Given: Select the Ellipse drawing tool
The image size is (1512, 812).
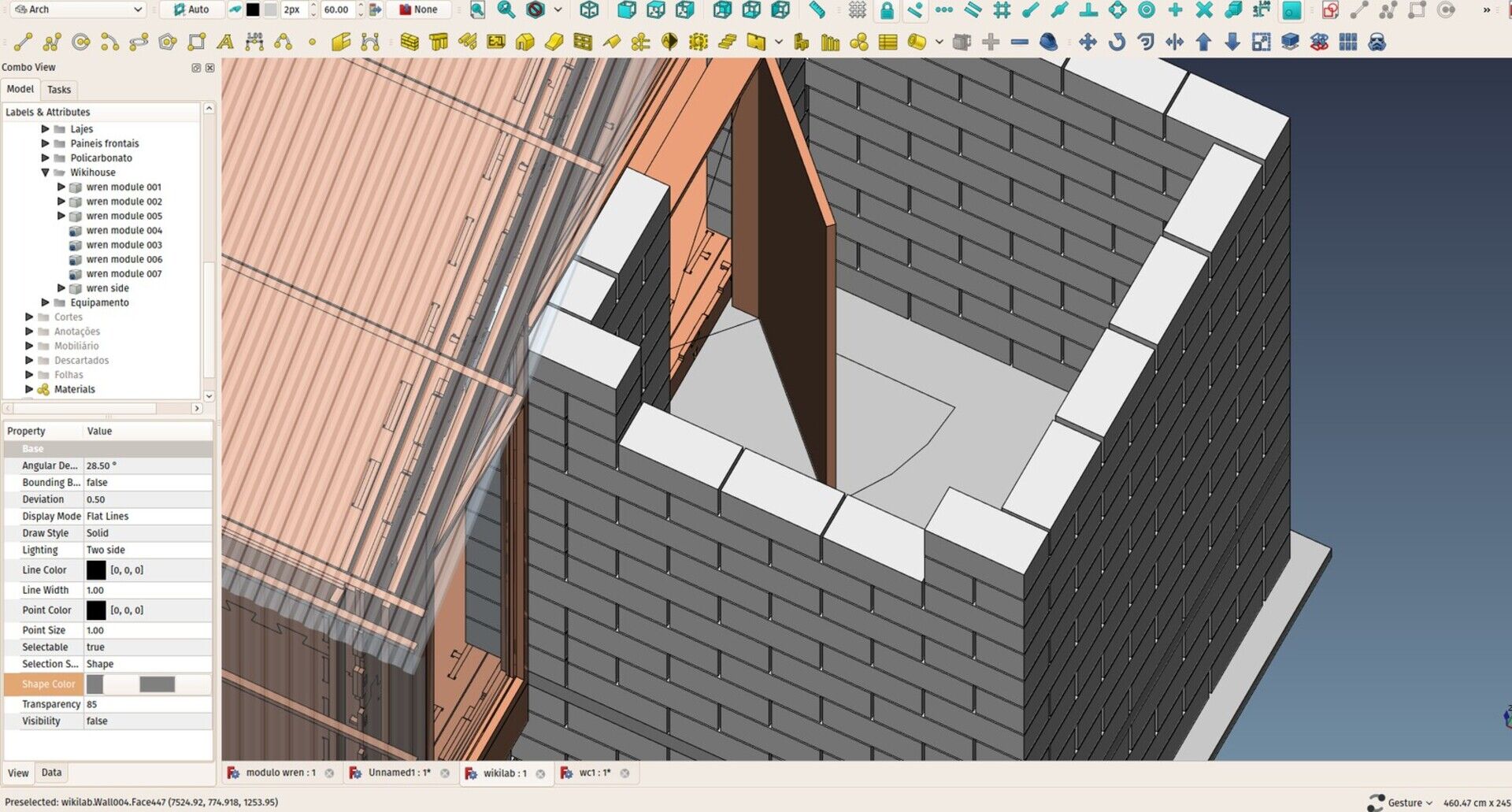Looking at the screenshot, I should click(139, 42).
